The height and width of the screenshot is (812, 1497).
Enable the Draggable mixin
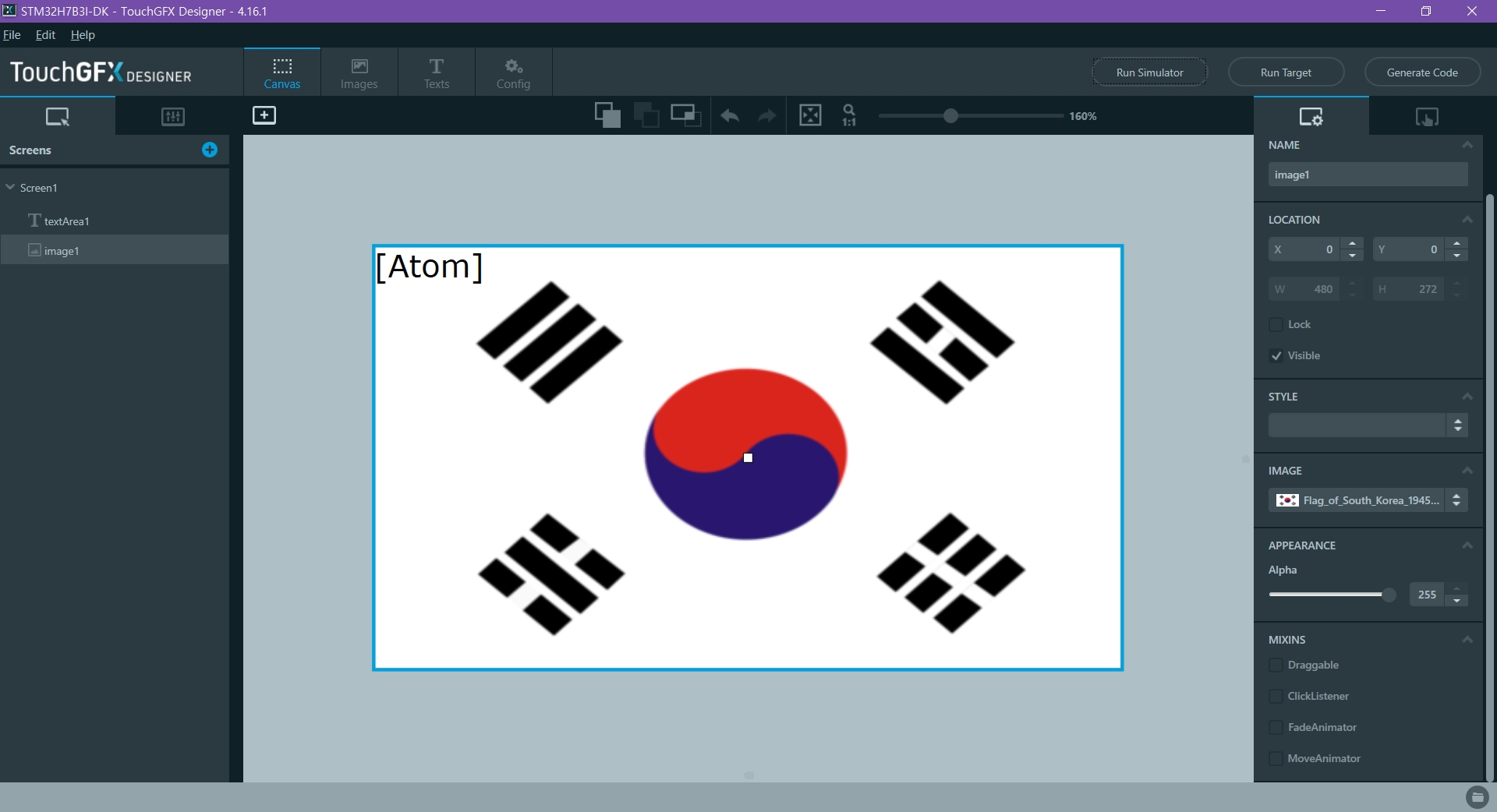1276,665
